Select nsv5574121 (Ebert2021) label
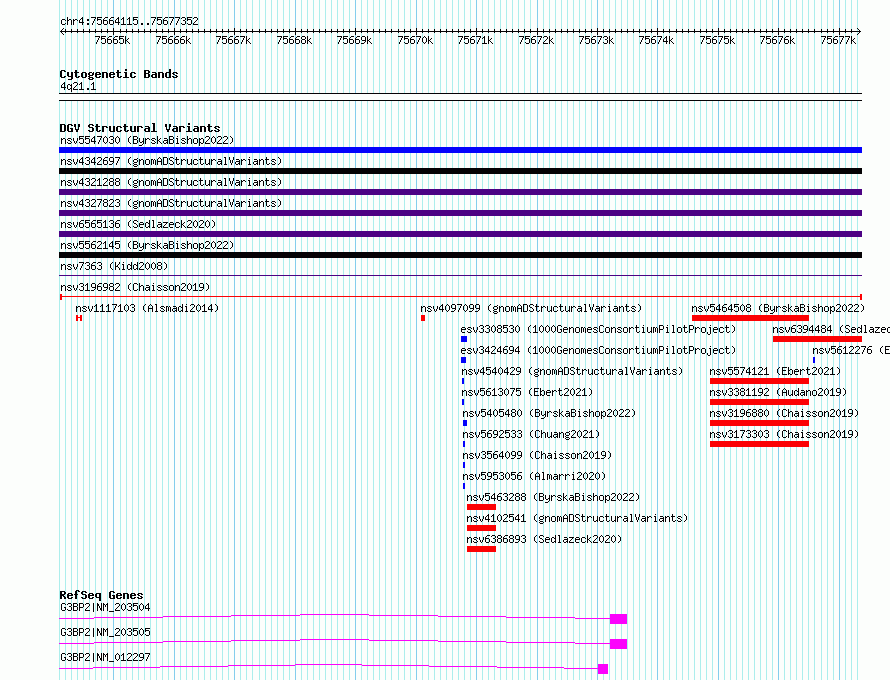 coord(775,371)
